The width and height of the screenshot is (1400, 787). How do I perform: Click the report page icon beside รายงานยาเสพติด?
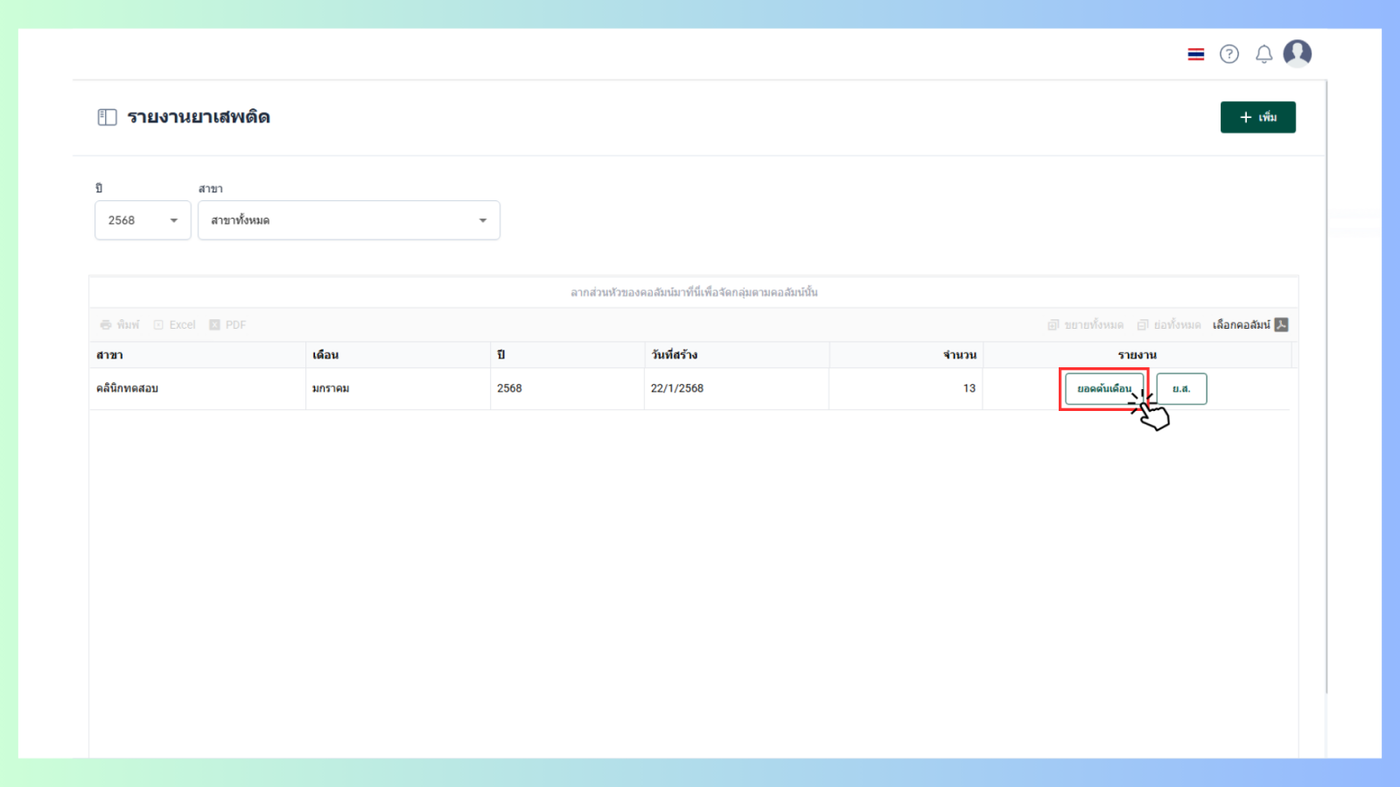107,117
